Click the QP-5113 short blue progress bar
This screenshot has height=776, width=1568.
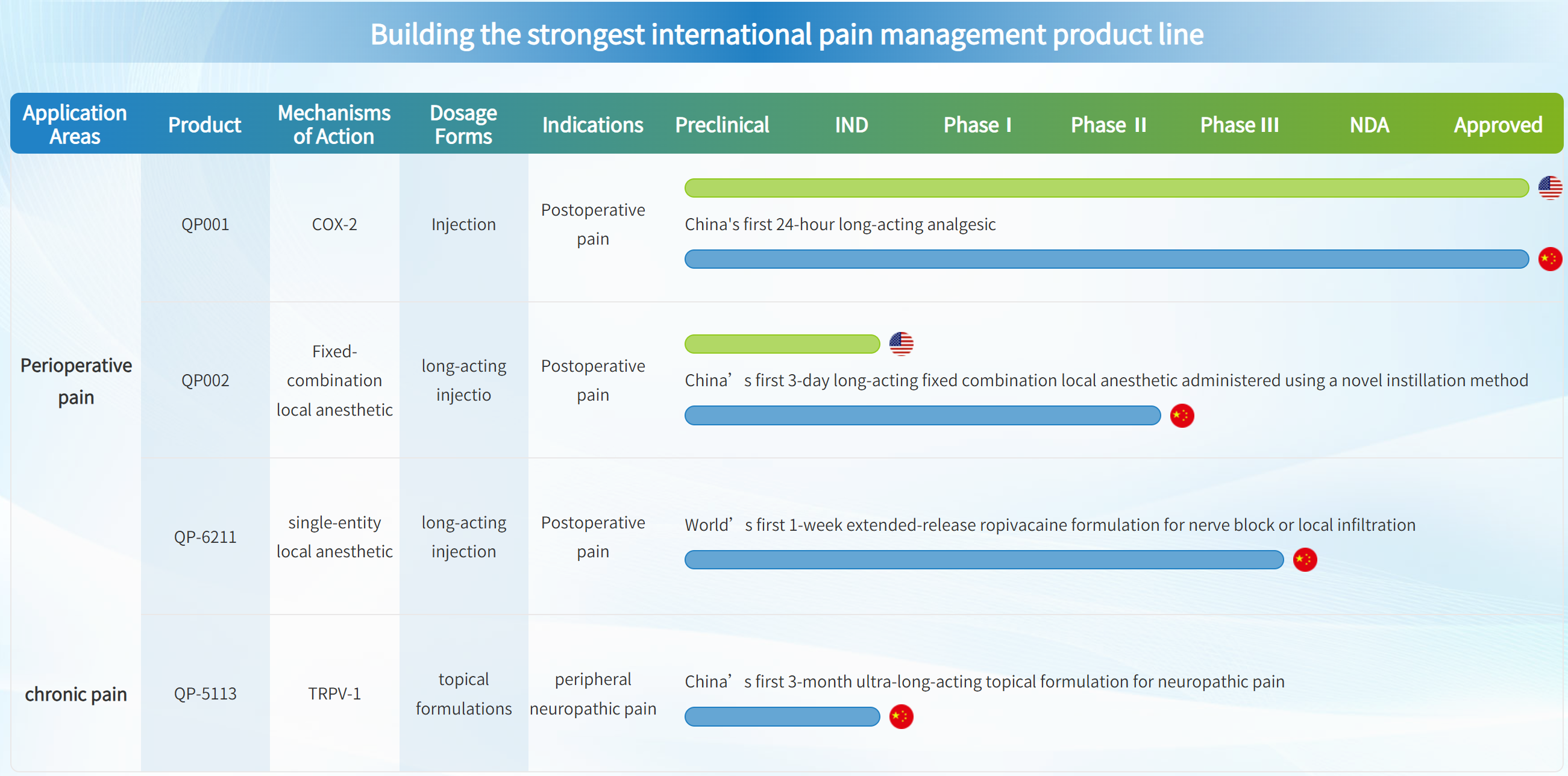pyautogui.click(x=782, y=717)
